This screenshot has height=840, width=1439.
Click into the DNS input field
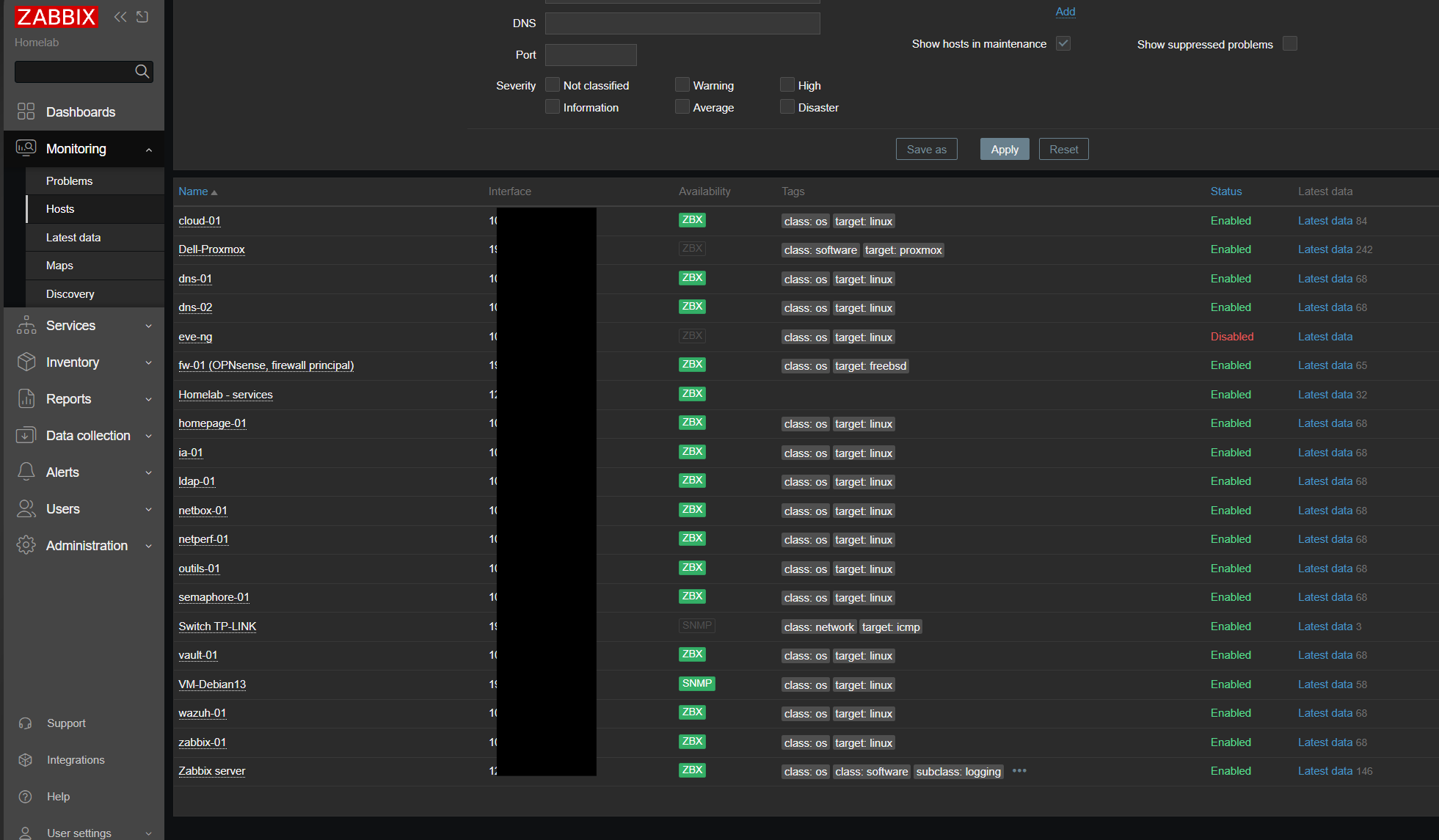682,23
